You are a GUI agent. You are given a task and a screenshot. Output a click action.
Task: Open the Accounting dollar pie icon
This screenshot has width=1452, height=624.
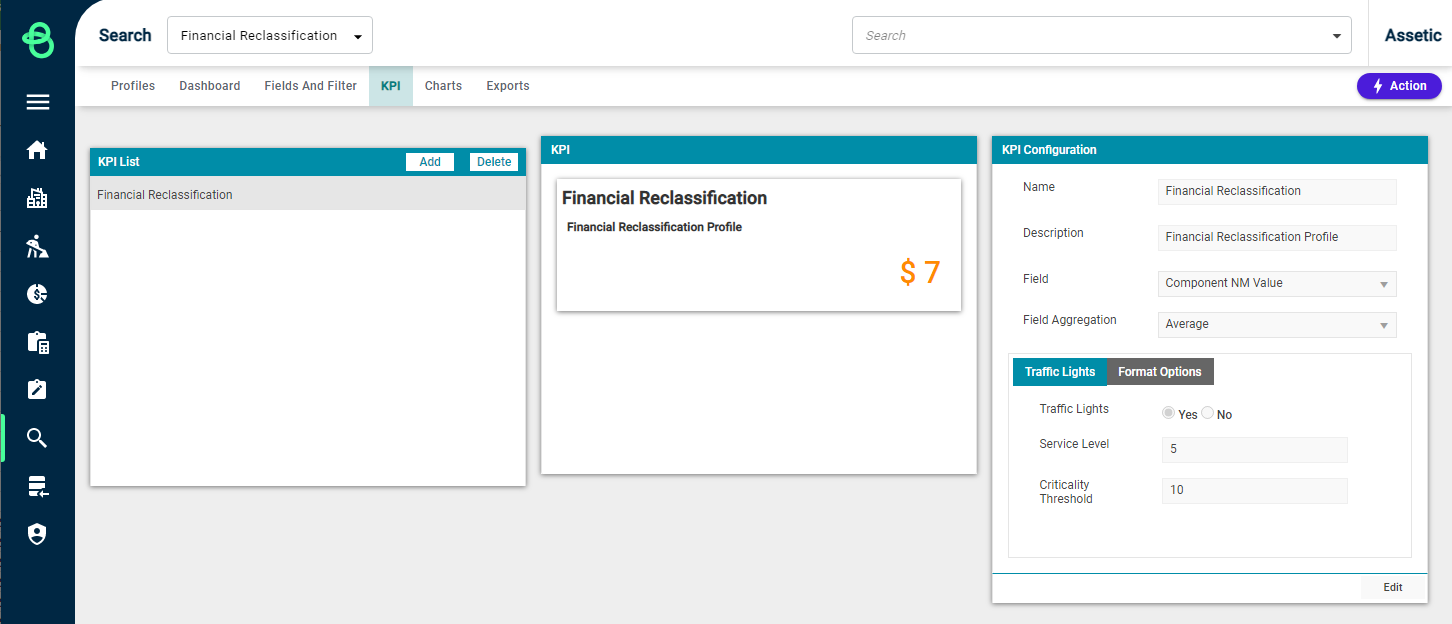(x=37, y=294)
